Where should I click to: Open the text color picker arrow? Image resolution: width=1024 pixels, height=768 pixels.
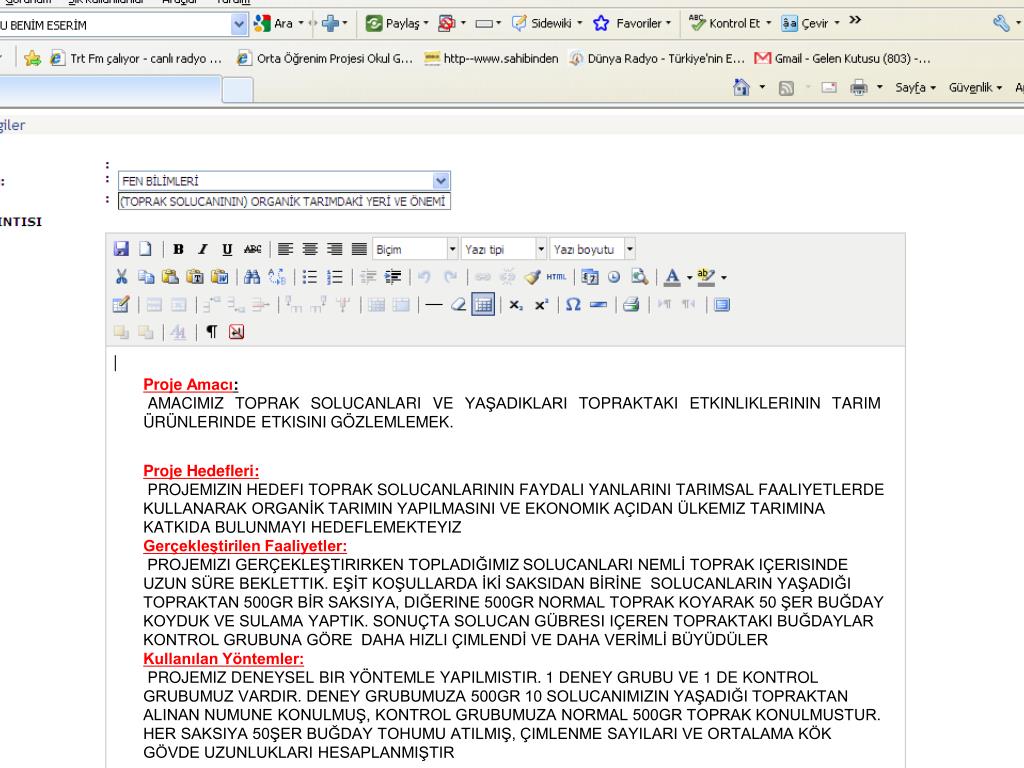(690, 278)
